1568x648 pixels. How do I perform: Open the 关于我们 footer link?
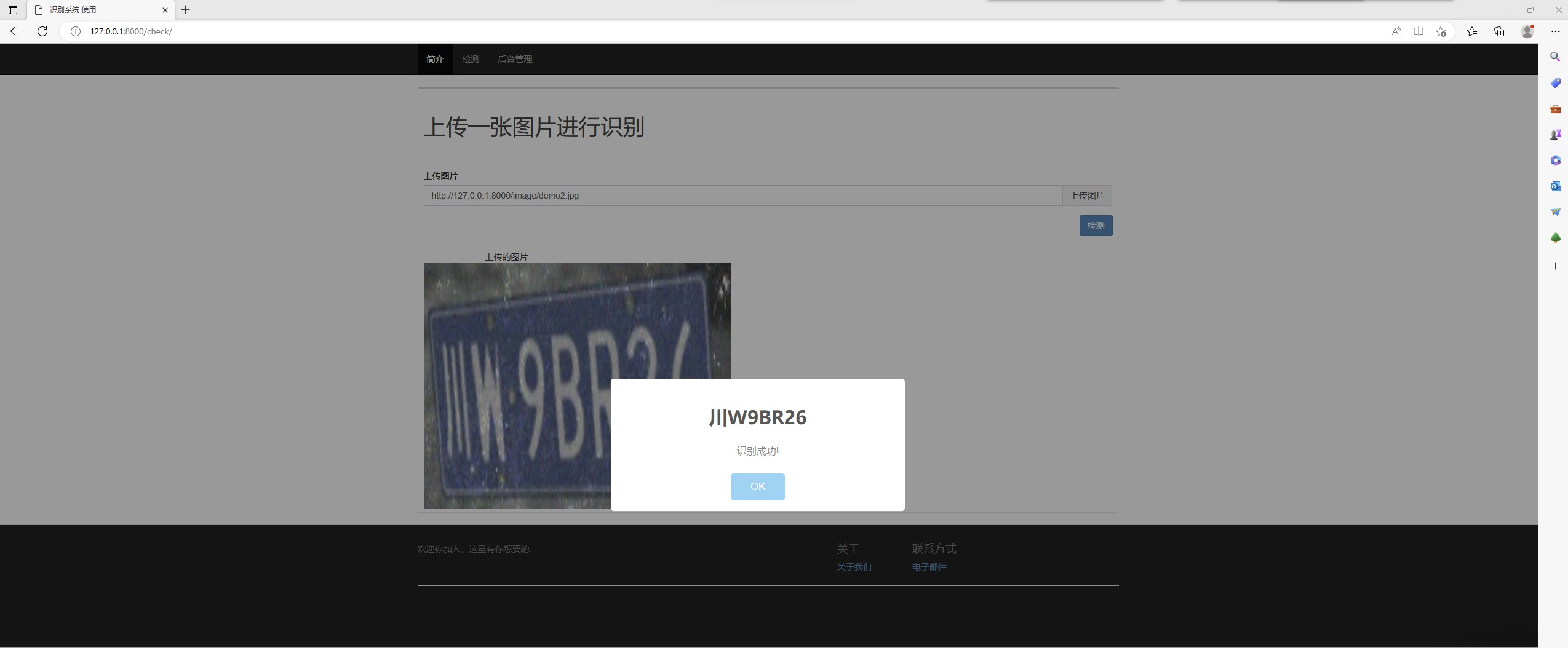[x=854, y=567]
